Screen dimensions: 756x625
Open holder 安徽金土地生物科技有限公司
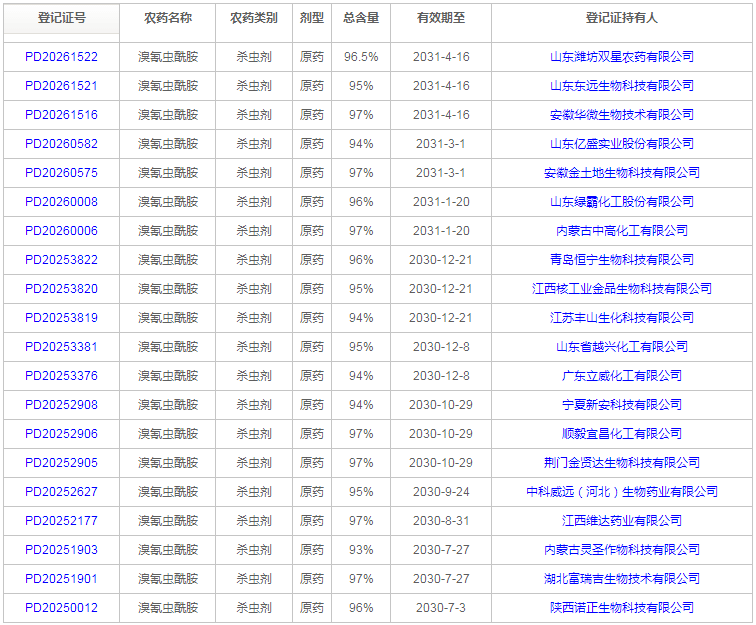622,173
